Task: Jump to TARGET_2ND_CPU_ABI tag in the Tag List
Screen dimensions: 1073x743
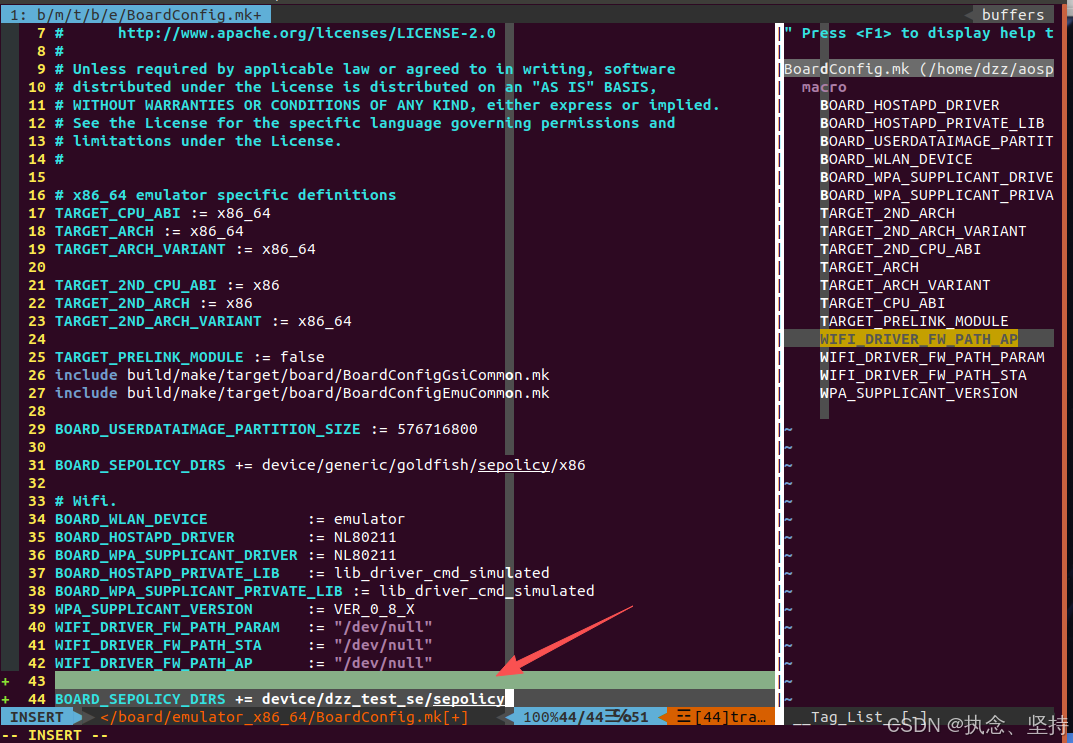Action: point(901,249)
